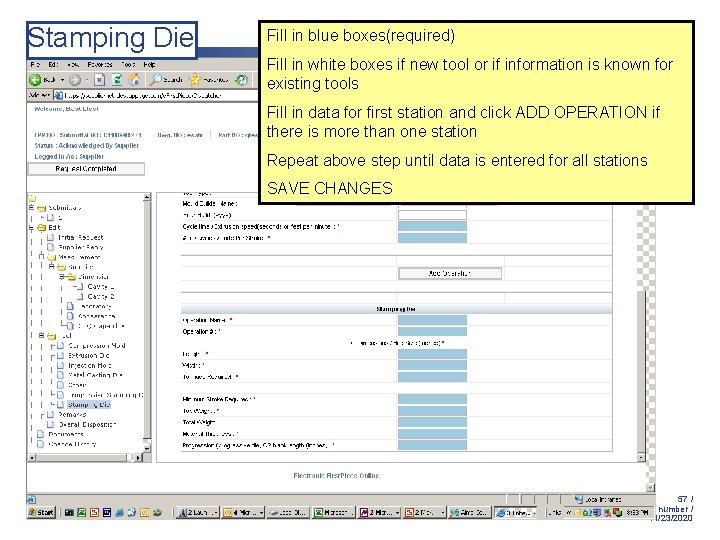This screenshot has height=540, width=720.
Task: Click the Operation # input box
Action: click(x=432, y=332)
